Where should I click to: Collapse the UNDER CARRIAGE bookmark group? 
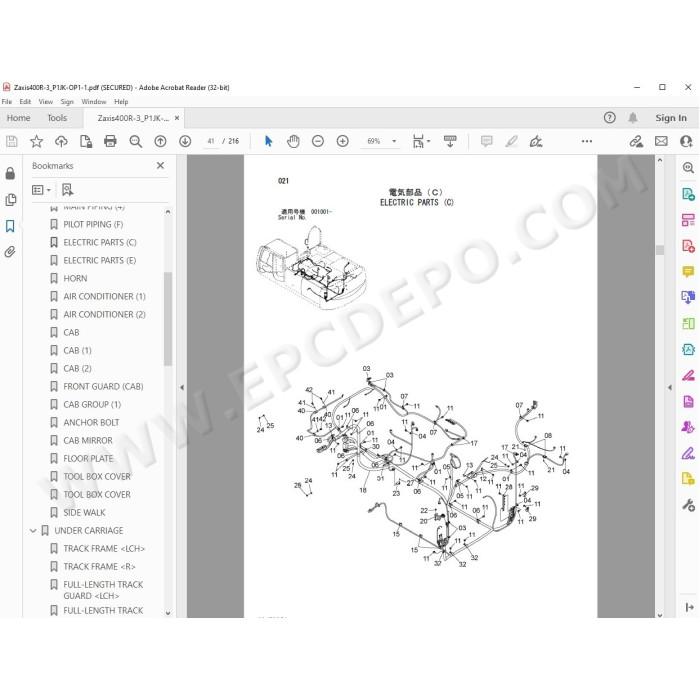coord(33,531)
